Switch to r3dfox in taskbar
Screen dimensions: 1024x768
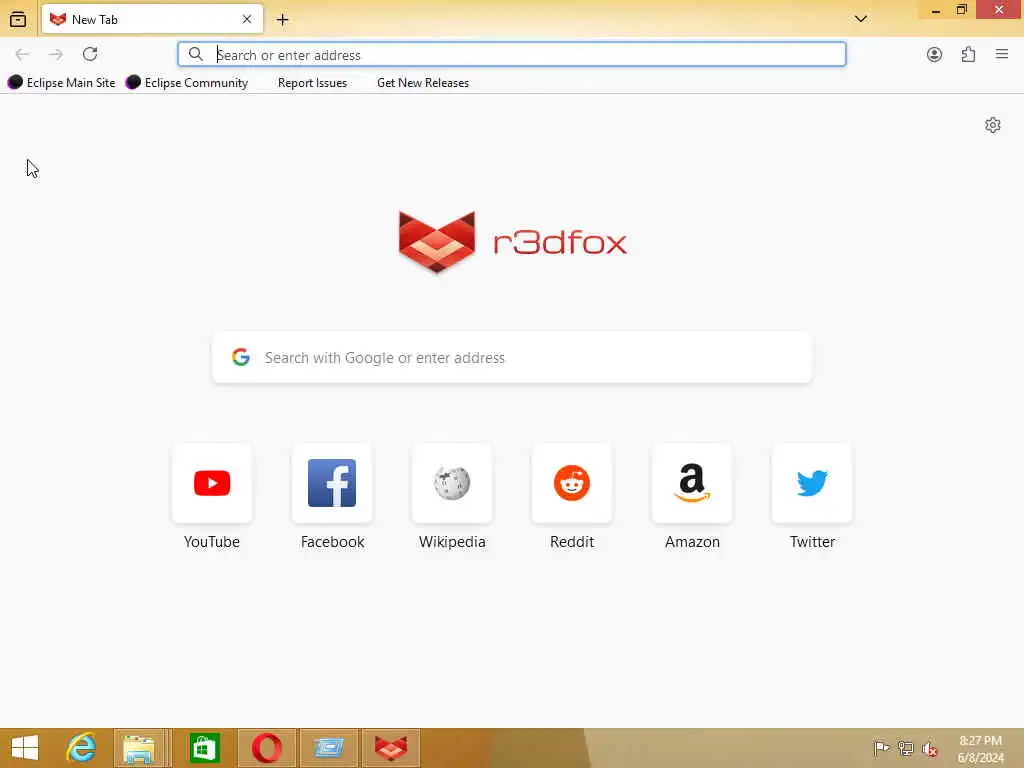point(391,748)
